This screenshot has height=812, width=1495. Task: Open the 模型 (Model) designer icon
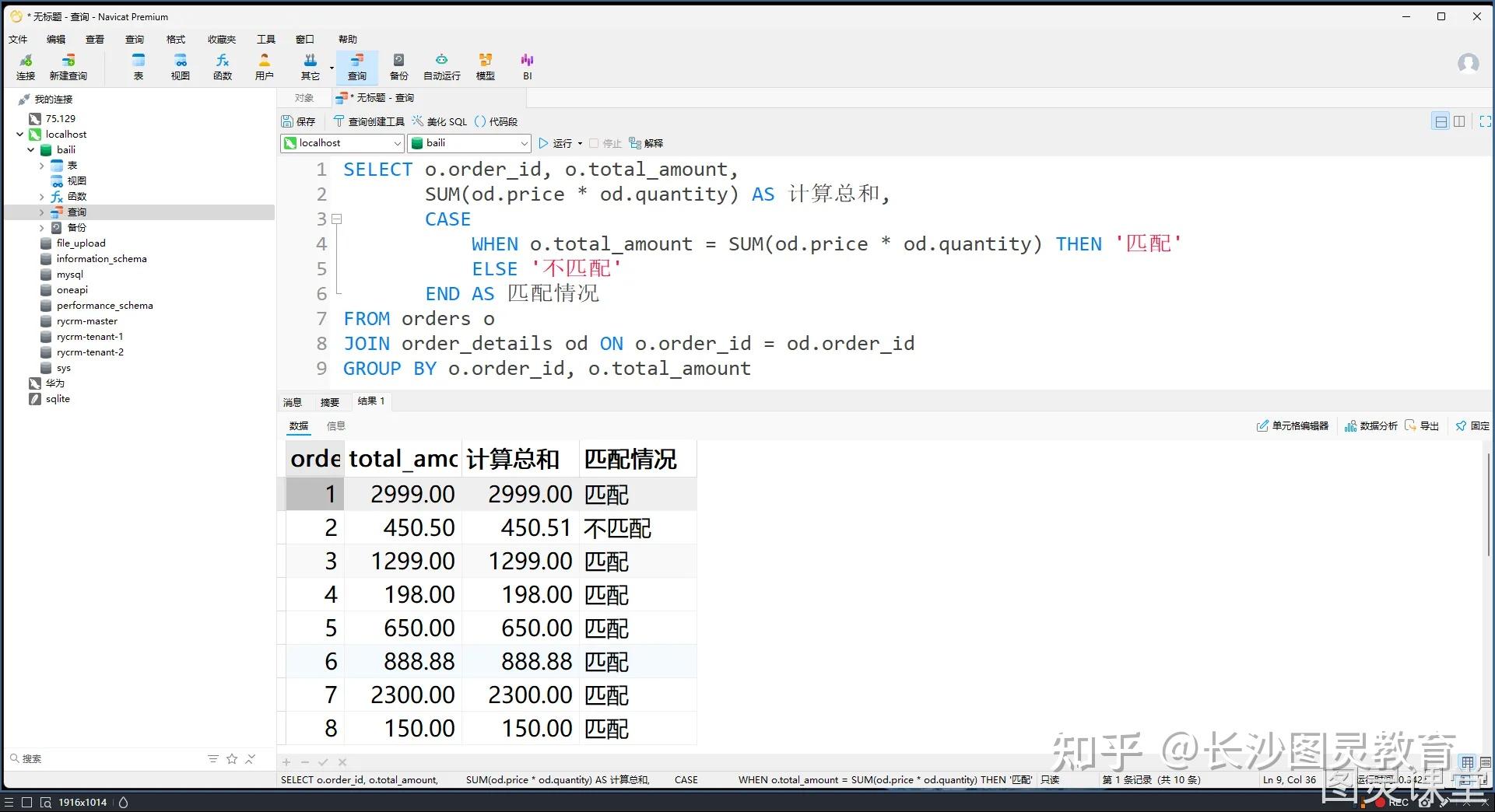click(x=485, y=66)
